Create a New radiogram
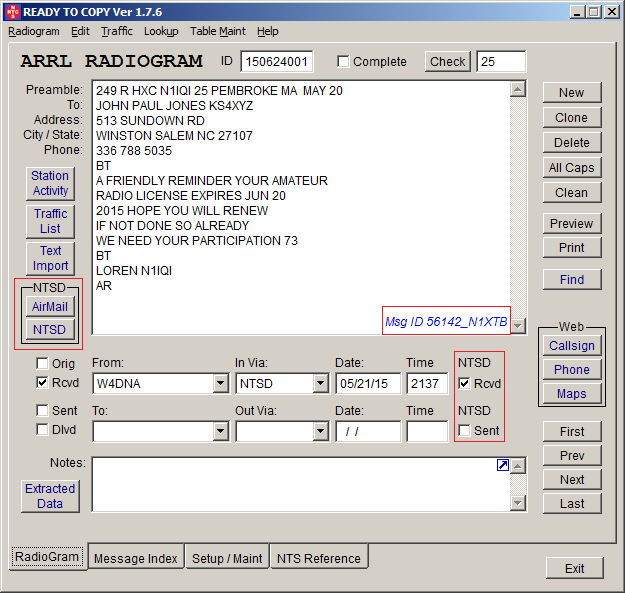The width and height of the screenshot is (625, 593). click(x=572, y=92)
